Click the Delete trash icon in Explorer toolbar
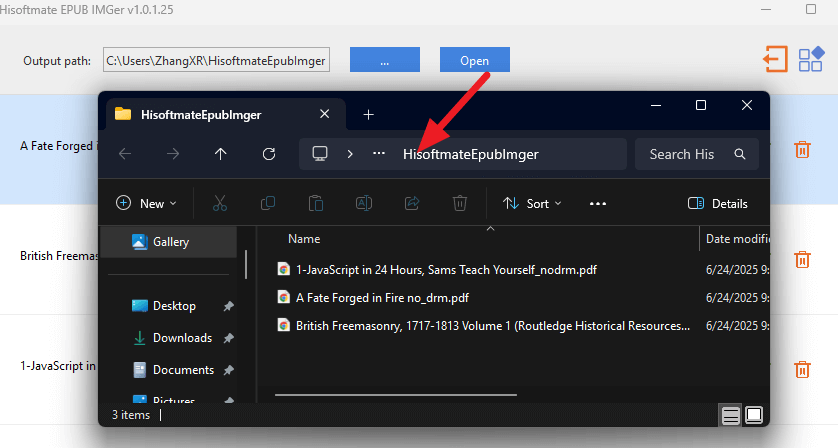 [460, 203]
